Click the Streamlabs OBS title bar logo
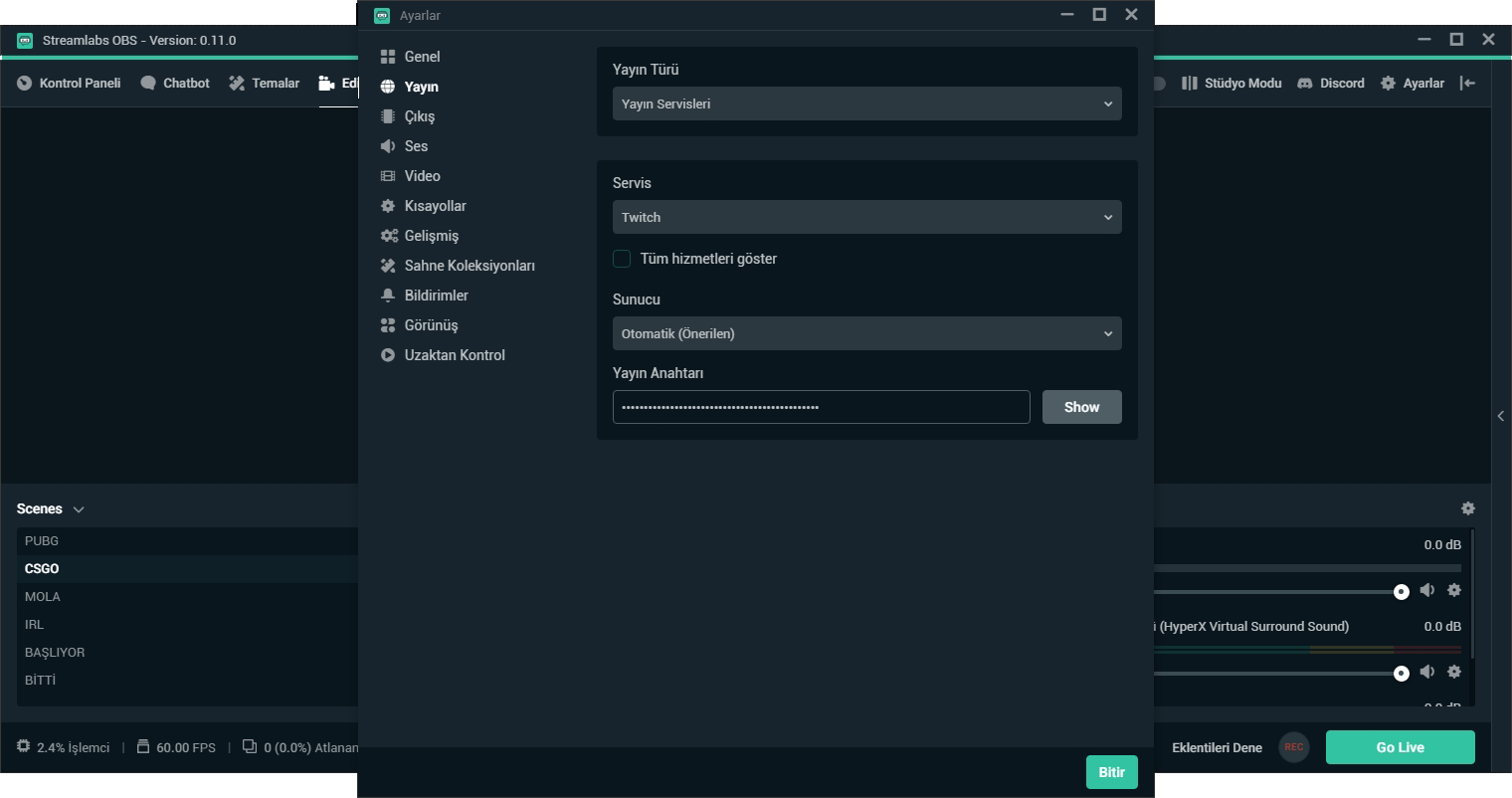 (25, 41)
